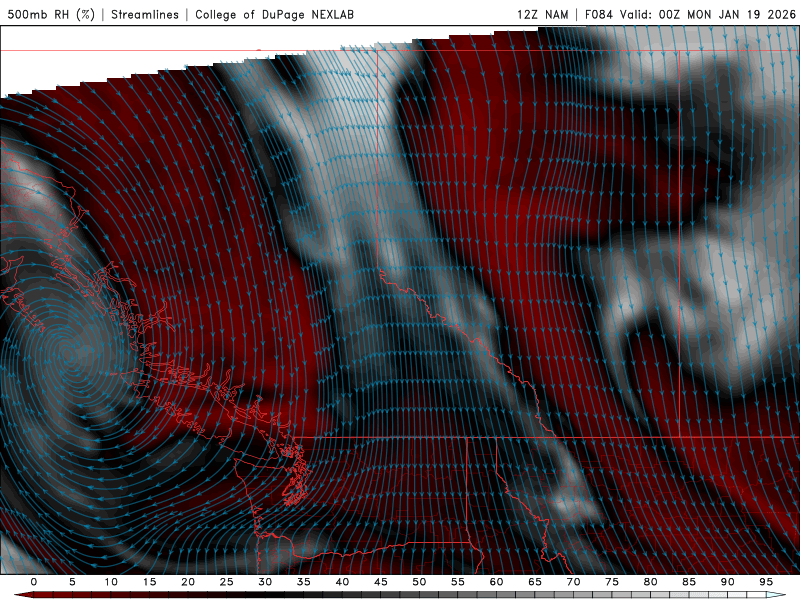The image size is (800, 600).
Task: Click the '55' colorbar scale label
Action: (x=458, y=582)
